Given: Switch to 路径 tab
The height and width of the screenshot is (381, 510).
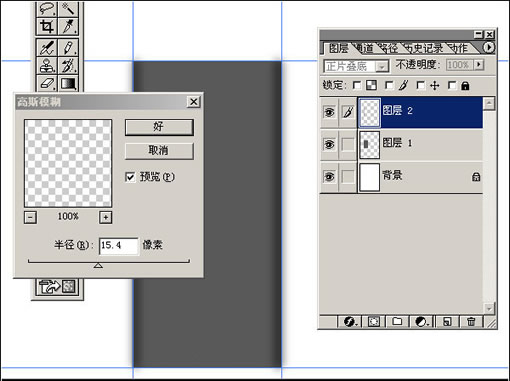Looking at the screenshot, I should [389, 48].
